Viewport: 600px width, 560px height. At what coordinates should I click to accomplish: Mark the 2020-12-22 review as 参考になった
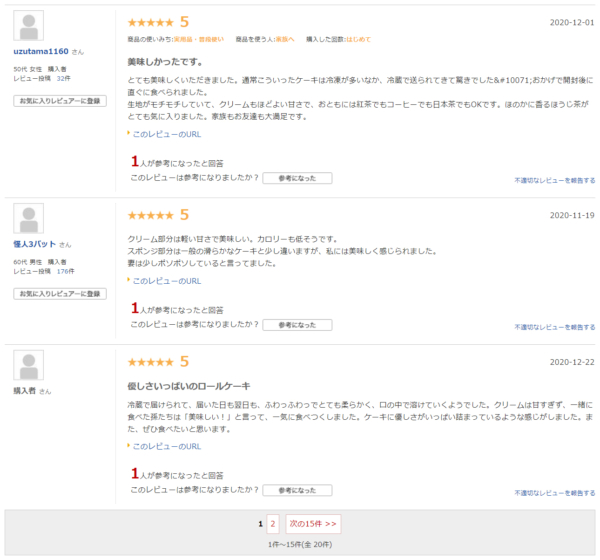coord(297,490)
